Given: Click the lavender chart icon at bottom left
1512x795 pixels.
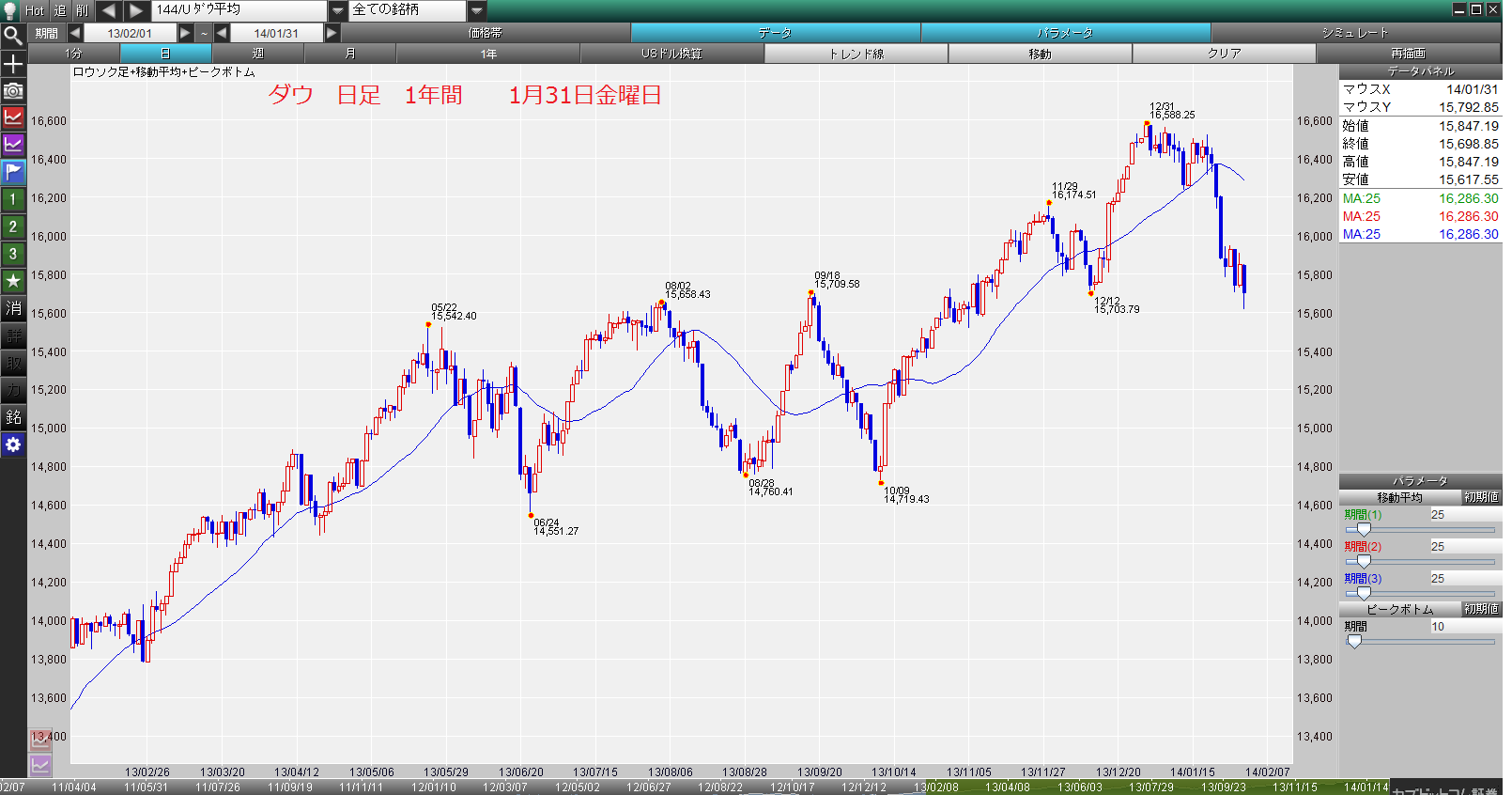Looking at the screenshot, I should [x=39, y=765].
